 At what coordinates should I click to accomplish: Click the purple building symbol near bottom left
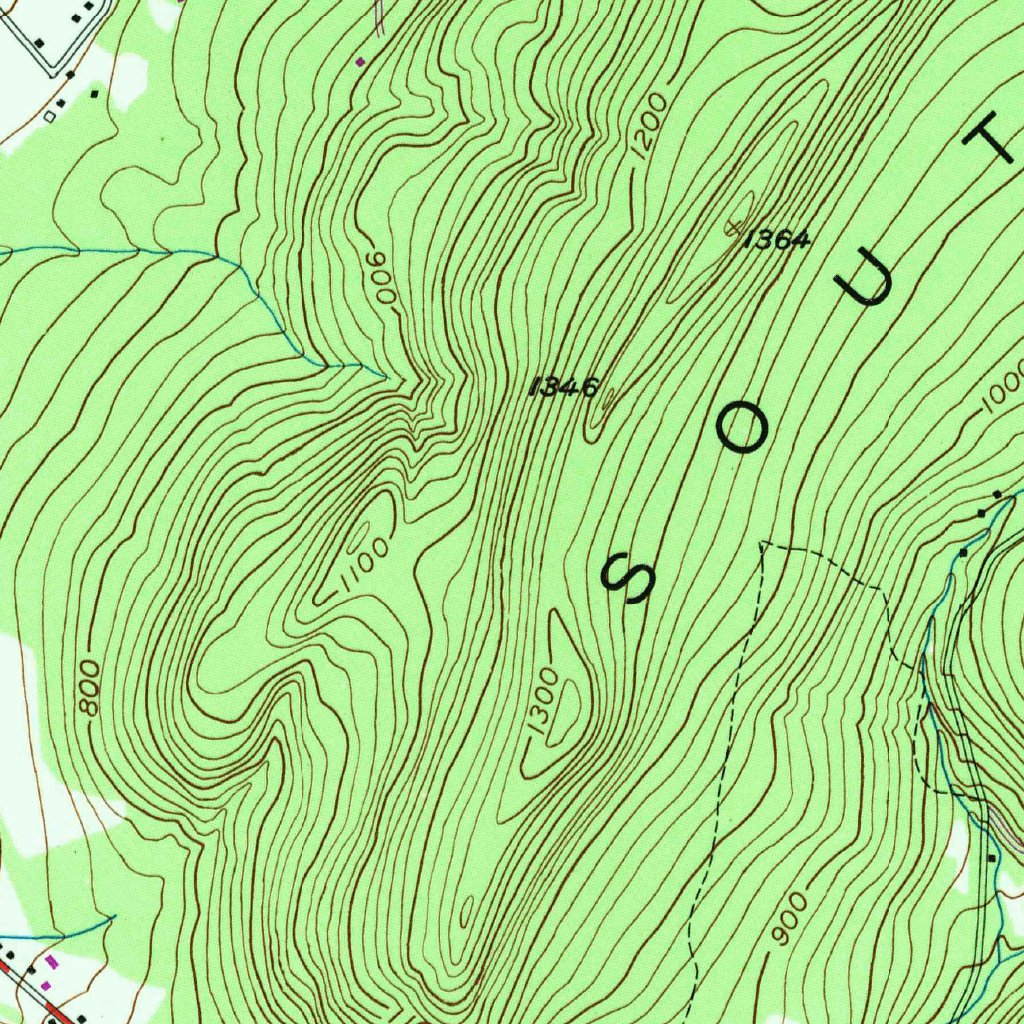pyautogui.click(x=52, y=963)
